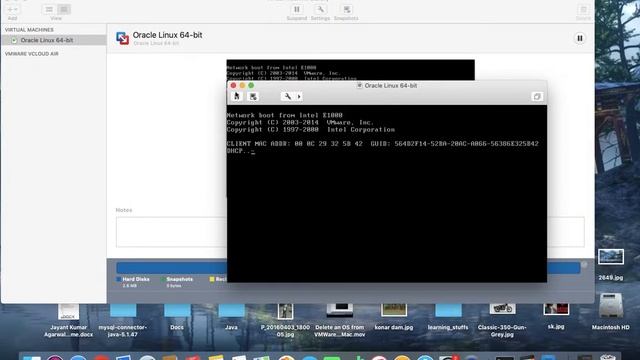Select 2649.jpg file on desktop
640x360 pixels.
tap(611, 264)
